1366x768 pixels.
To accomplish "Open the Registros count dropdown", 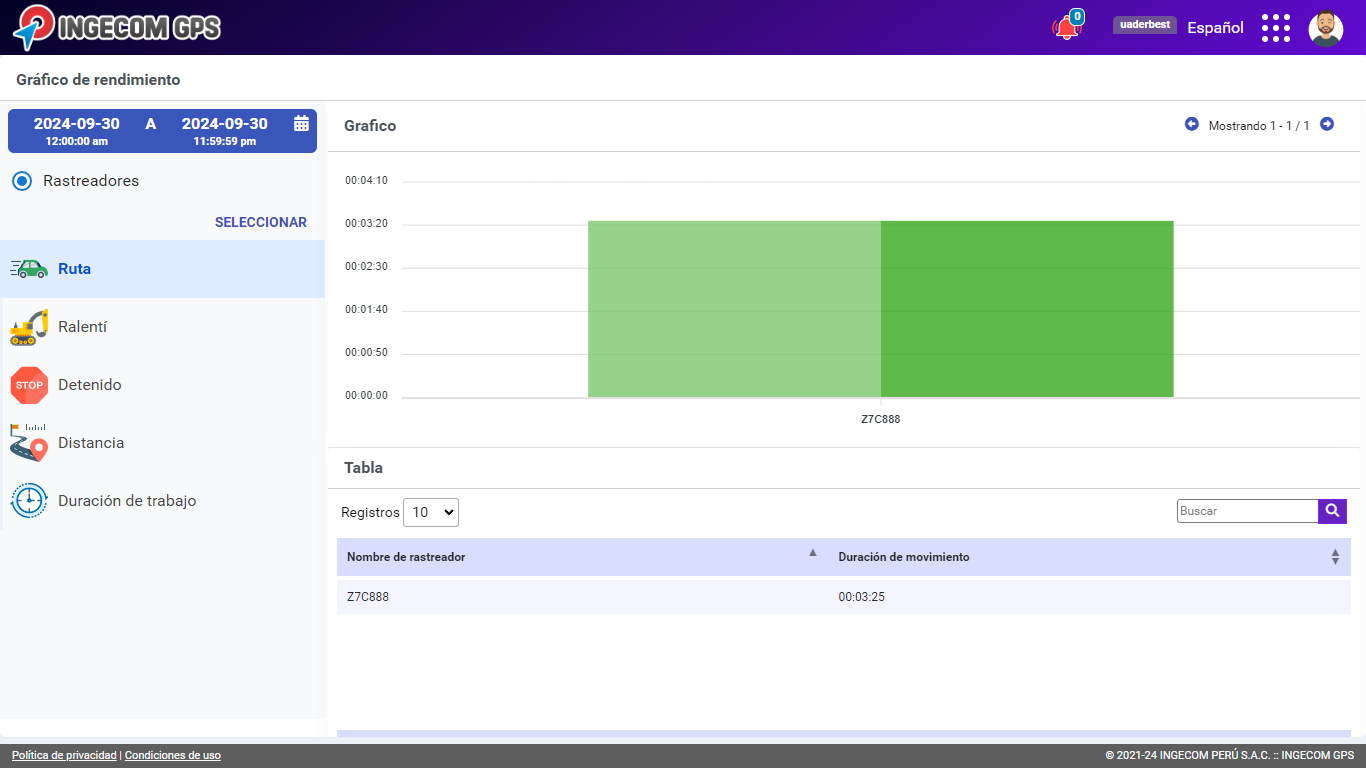I will [x=430, y=512].
